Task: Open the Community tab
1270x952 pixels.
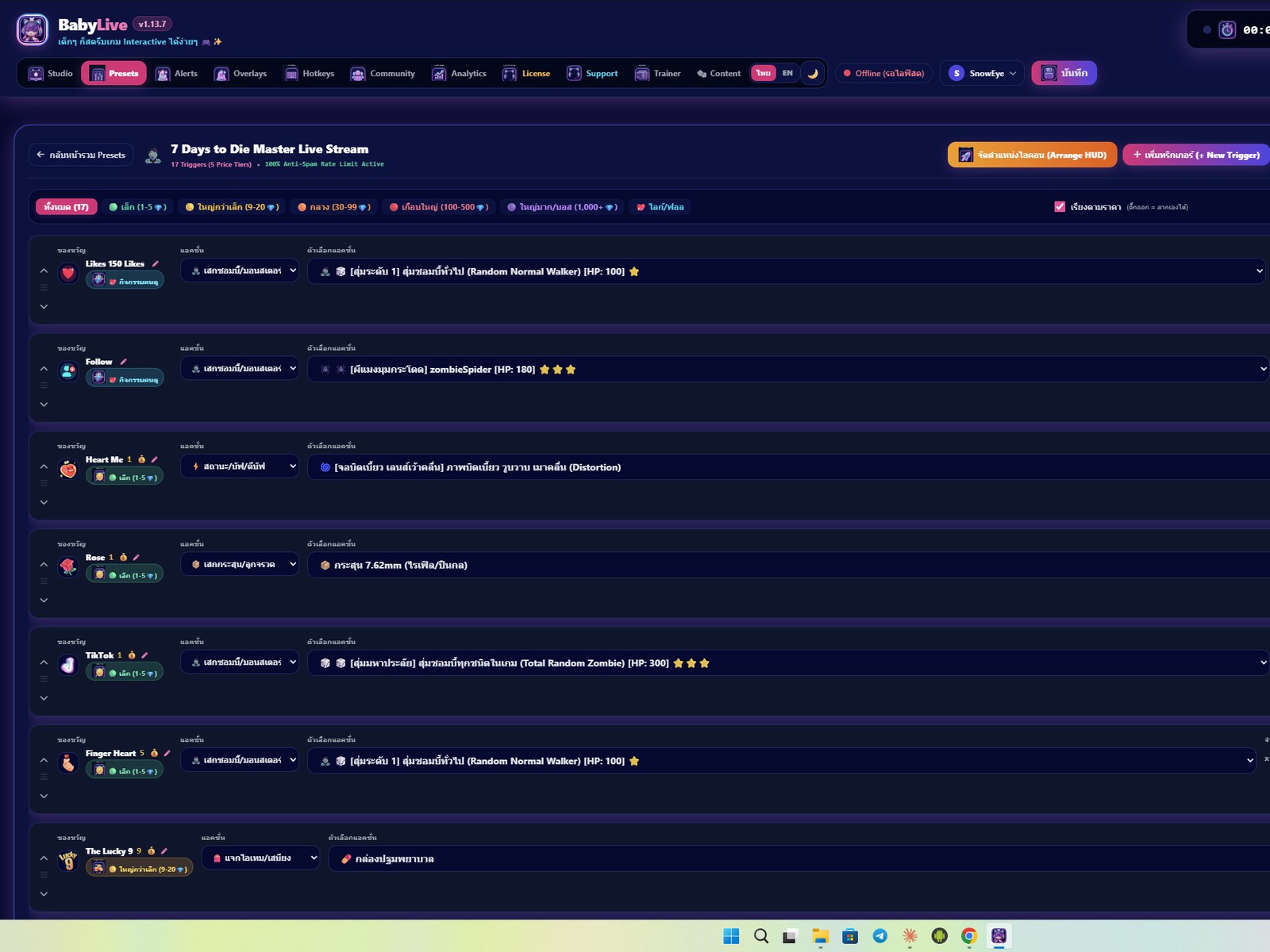Action: [x=383, y=74]
